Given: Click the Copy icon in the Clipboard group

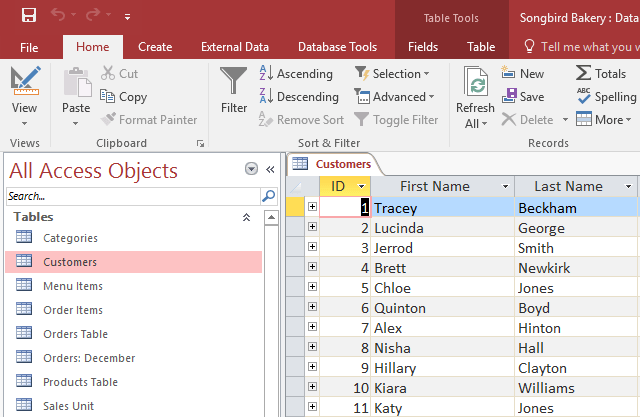Looking at the screenshot, I should click(x=122, y=97).
